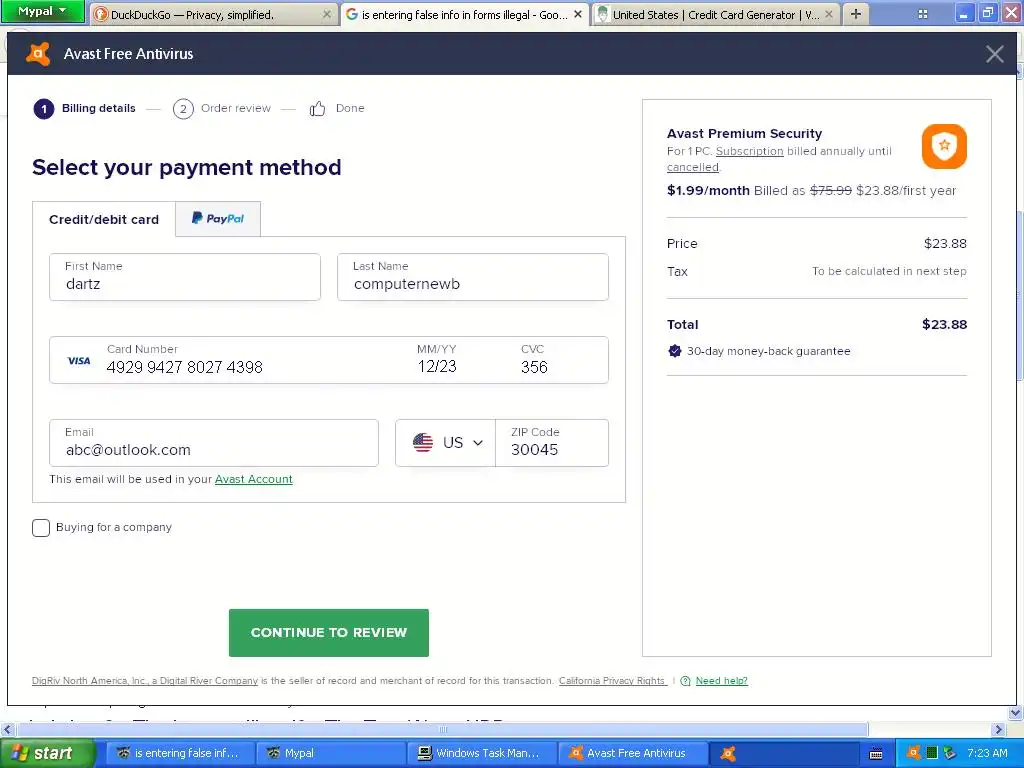Switch to Mypal taskbar button

330,753
